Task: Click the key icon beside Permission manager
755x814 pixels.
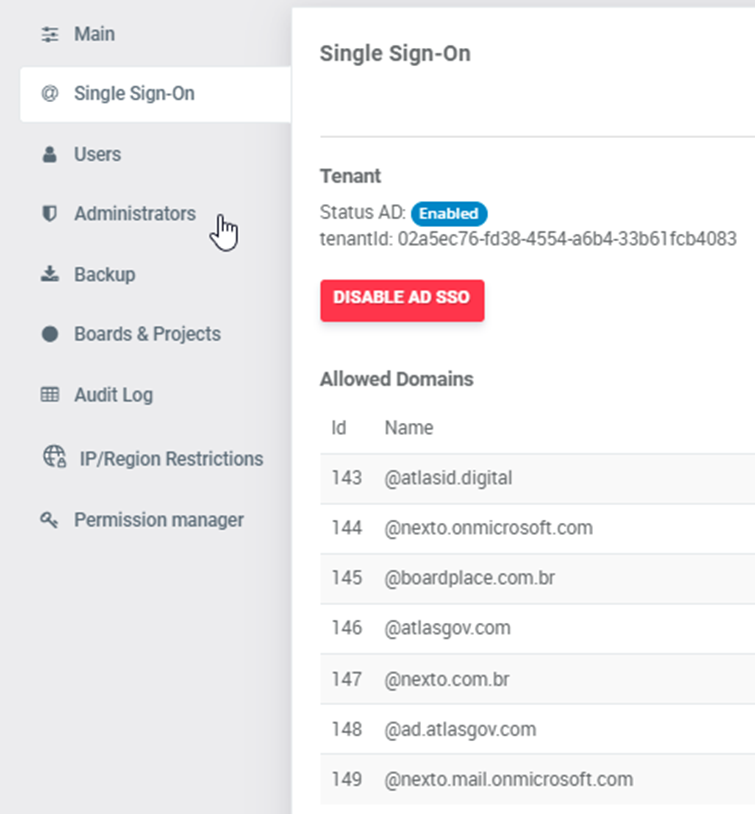Action: [49, 521]
